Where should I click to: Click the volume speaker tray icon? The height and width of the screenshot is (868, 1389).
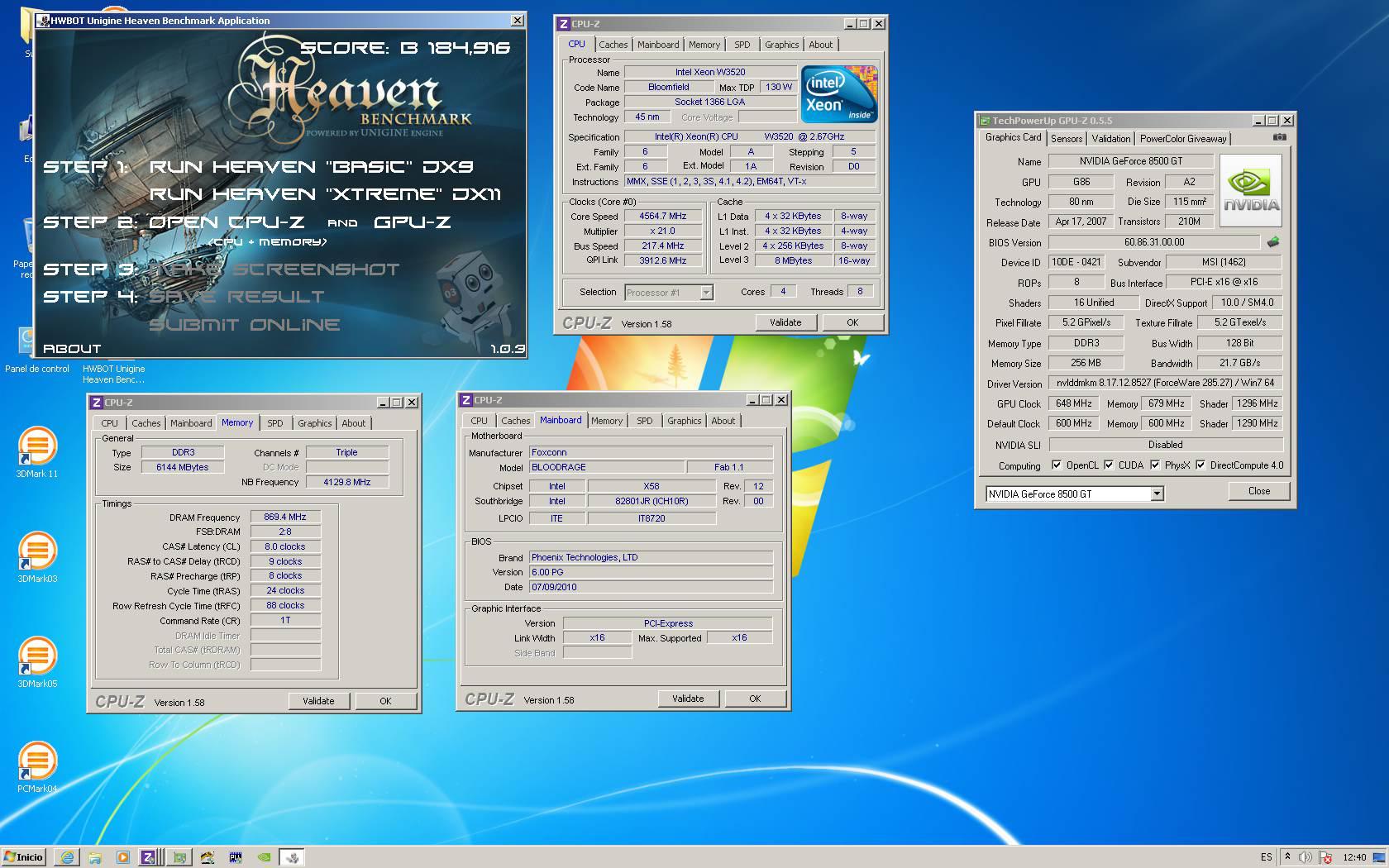coord(1305,857)
